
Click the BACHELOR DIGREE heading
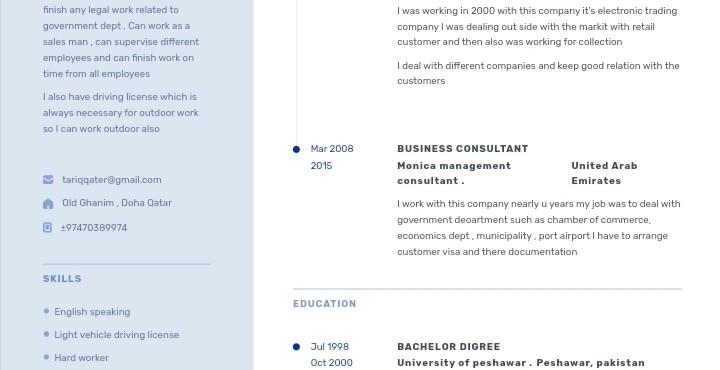coord(449,347)
